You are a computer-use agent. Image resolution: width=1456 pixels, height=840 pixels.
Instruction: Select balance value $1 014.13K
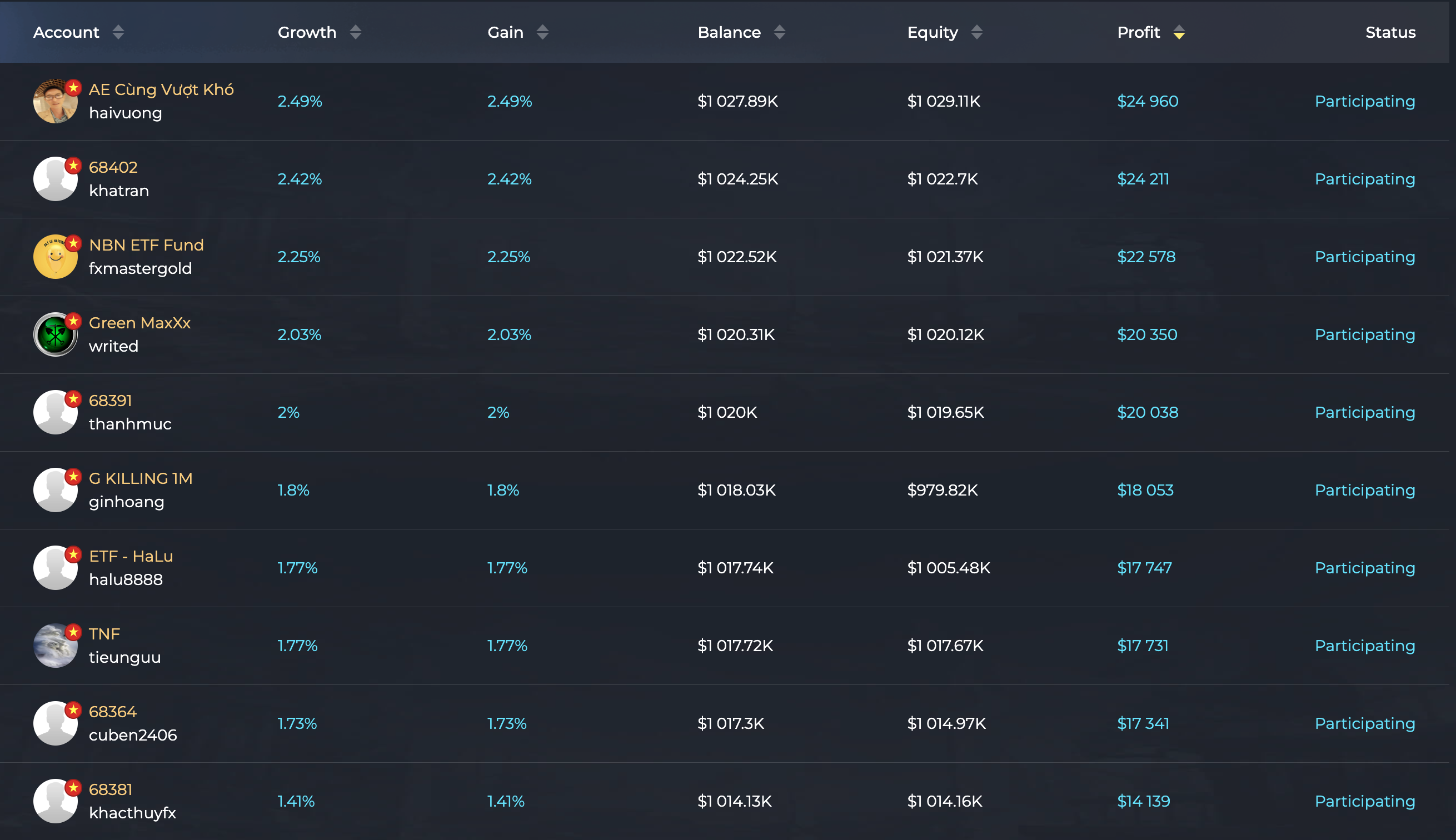[735, 802]
